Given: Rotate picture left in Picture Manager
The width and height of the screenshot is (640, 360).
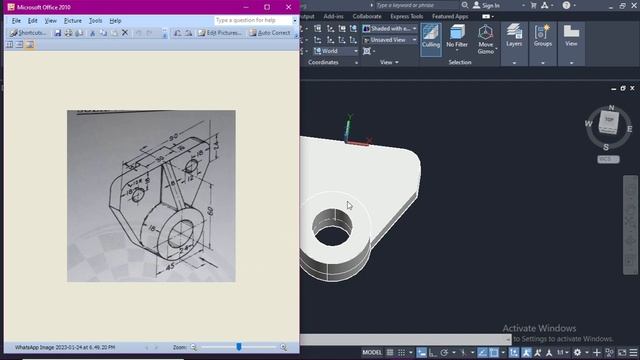Looking at the screenshot, I should point(177,33).
